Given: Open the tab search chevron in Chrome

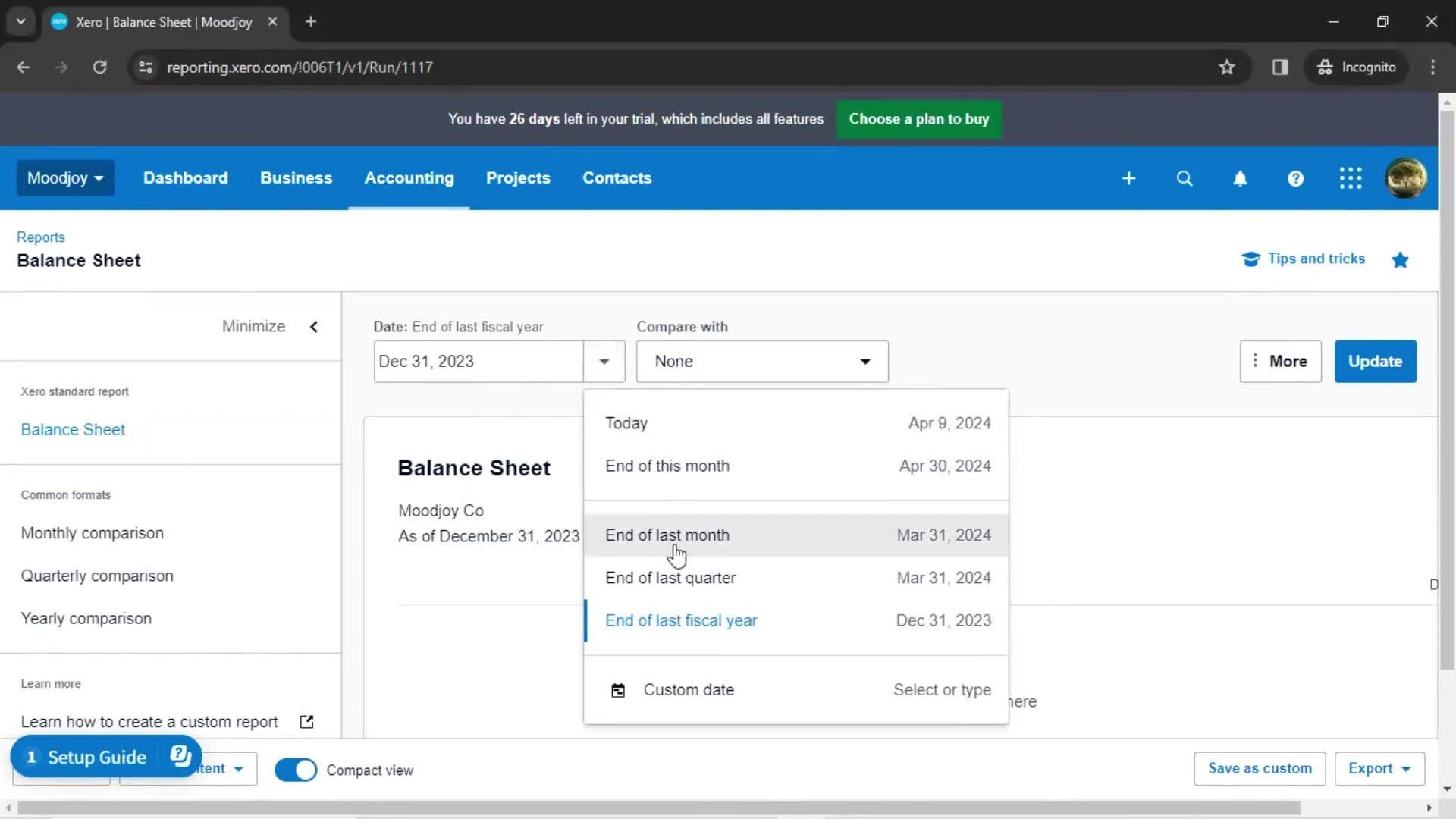Looking at the screenshot, I should [x=21, y=22].
